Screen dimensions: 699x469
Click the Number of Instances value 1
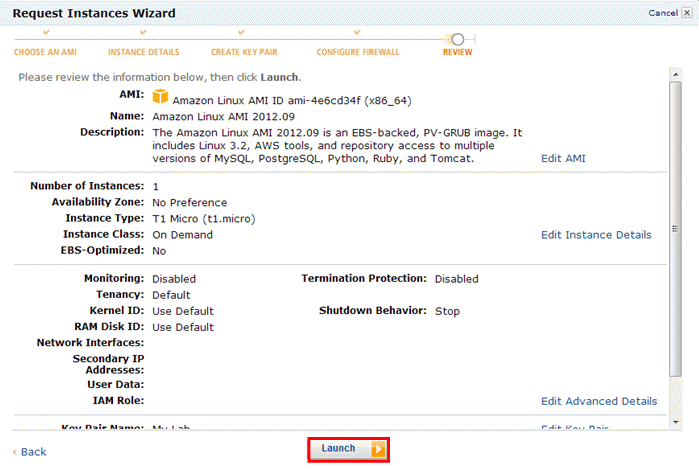156,186
